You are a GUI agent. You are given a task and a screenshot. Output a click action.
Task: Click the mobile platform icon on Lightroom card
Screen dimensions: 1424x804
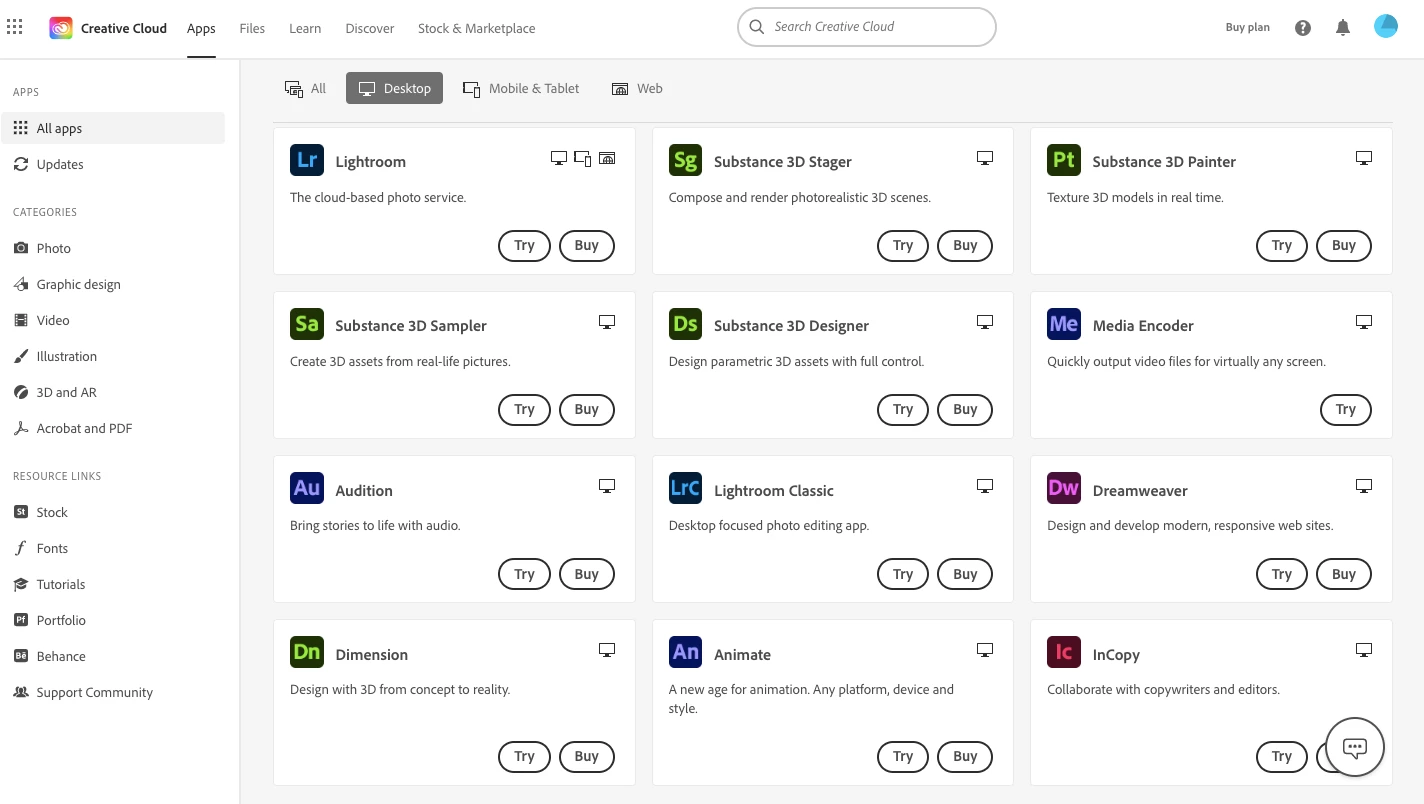click(583, 158)
